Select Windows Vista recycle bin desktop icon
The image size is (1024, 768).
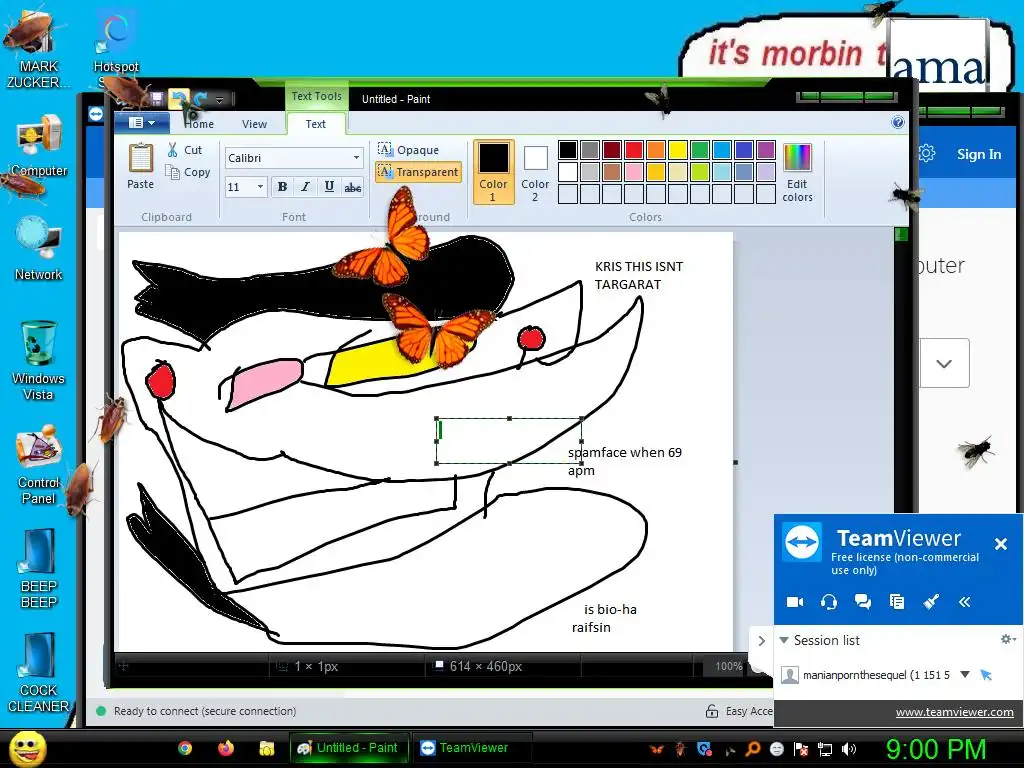(x=38, y=360)
